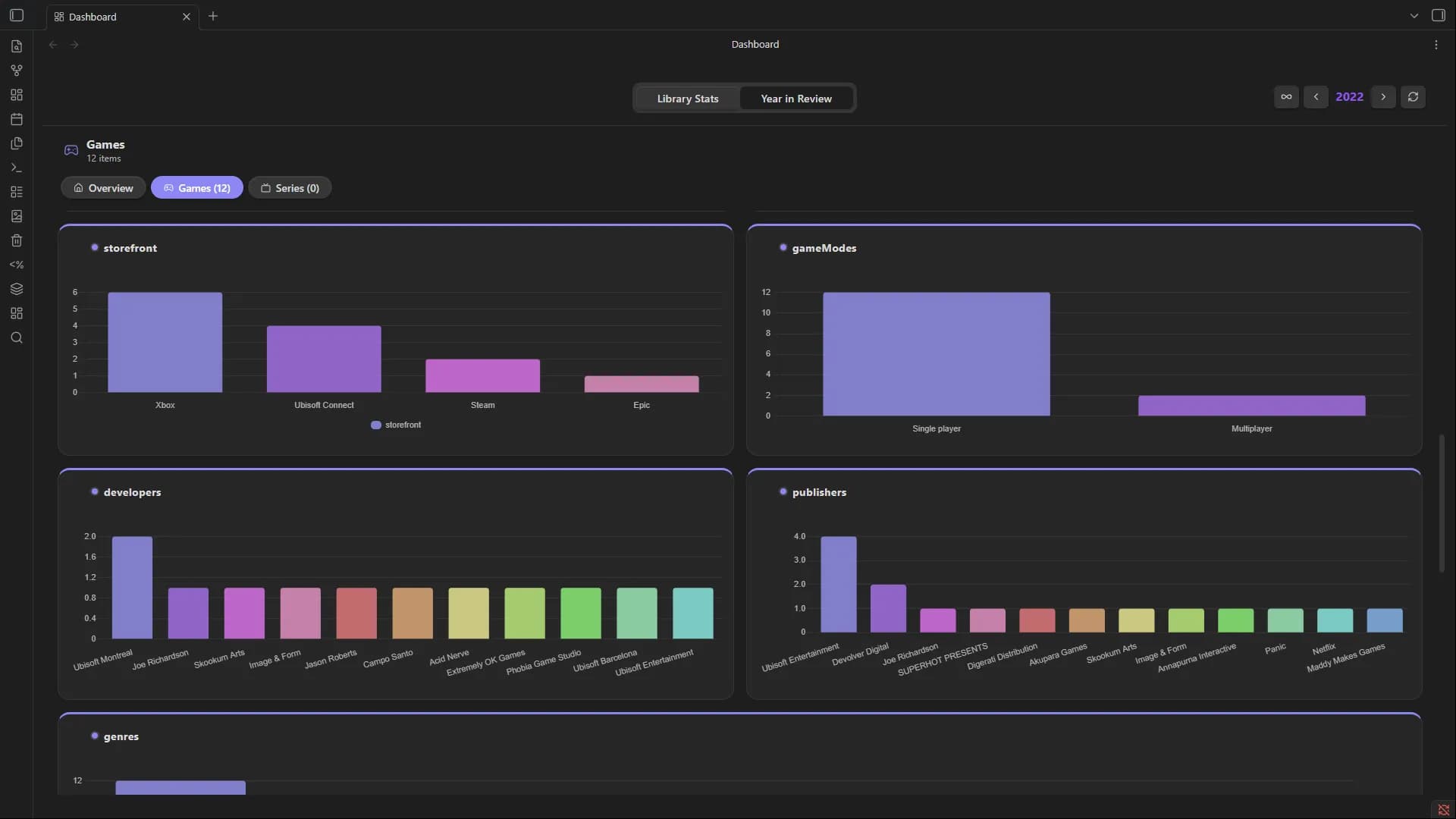This screenshot has width=1456, height=819.
Task: Open the Overview tab
Action: 103,188
